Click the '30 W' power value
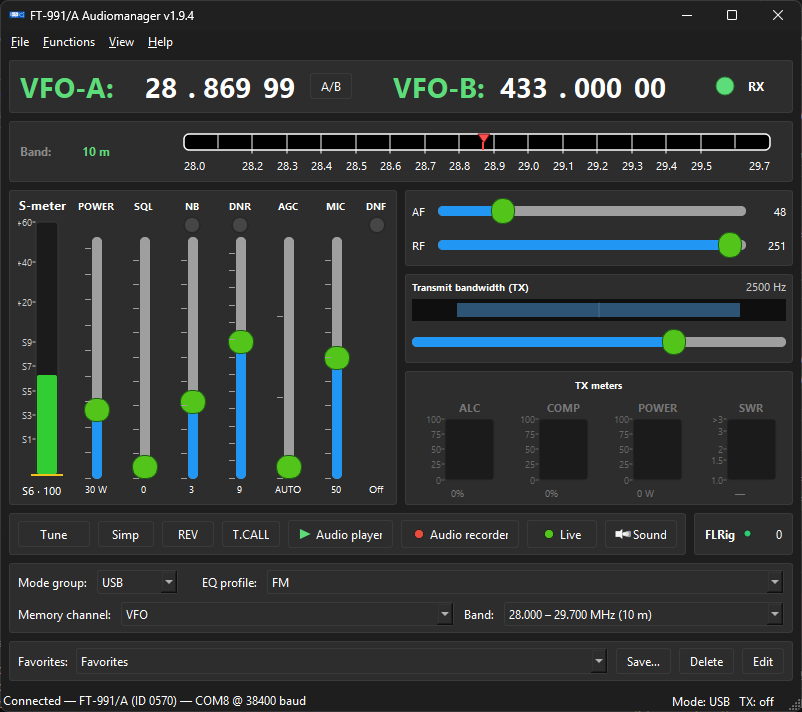 click(96, 490)
